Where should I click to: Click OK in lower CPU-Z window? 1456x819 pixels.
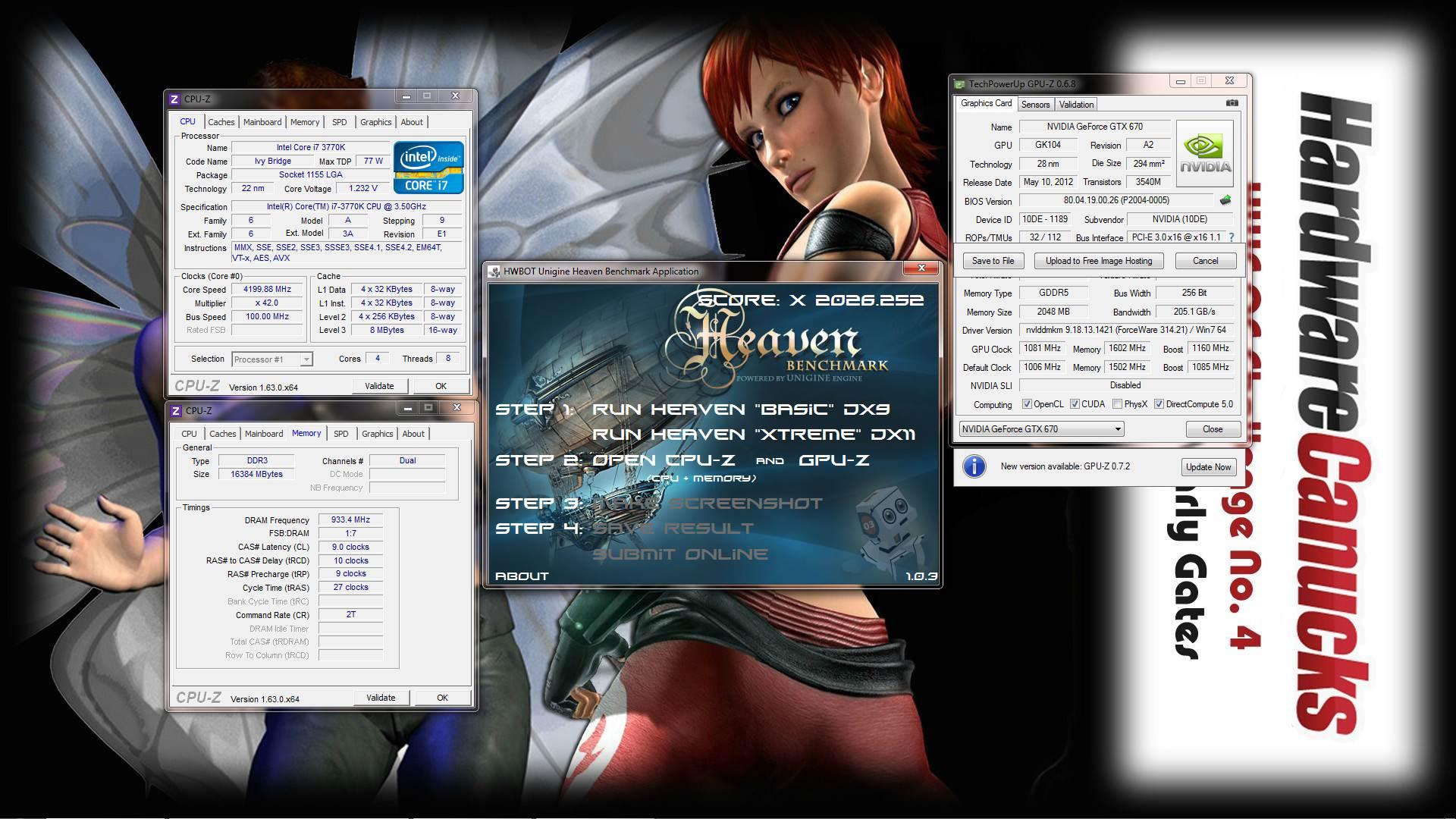click(x=442, y=698)
